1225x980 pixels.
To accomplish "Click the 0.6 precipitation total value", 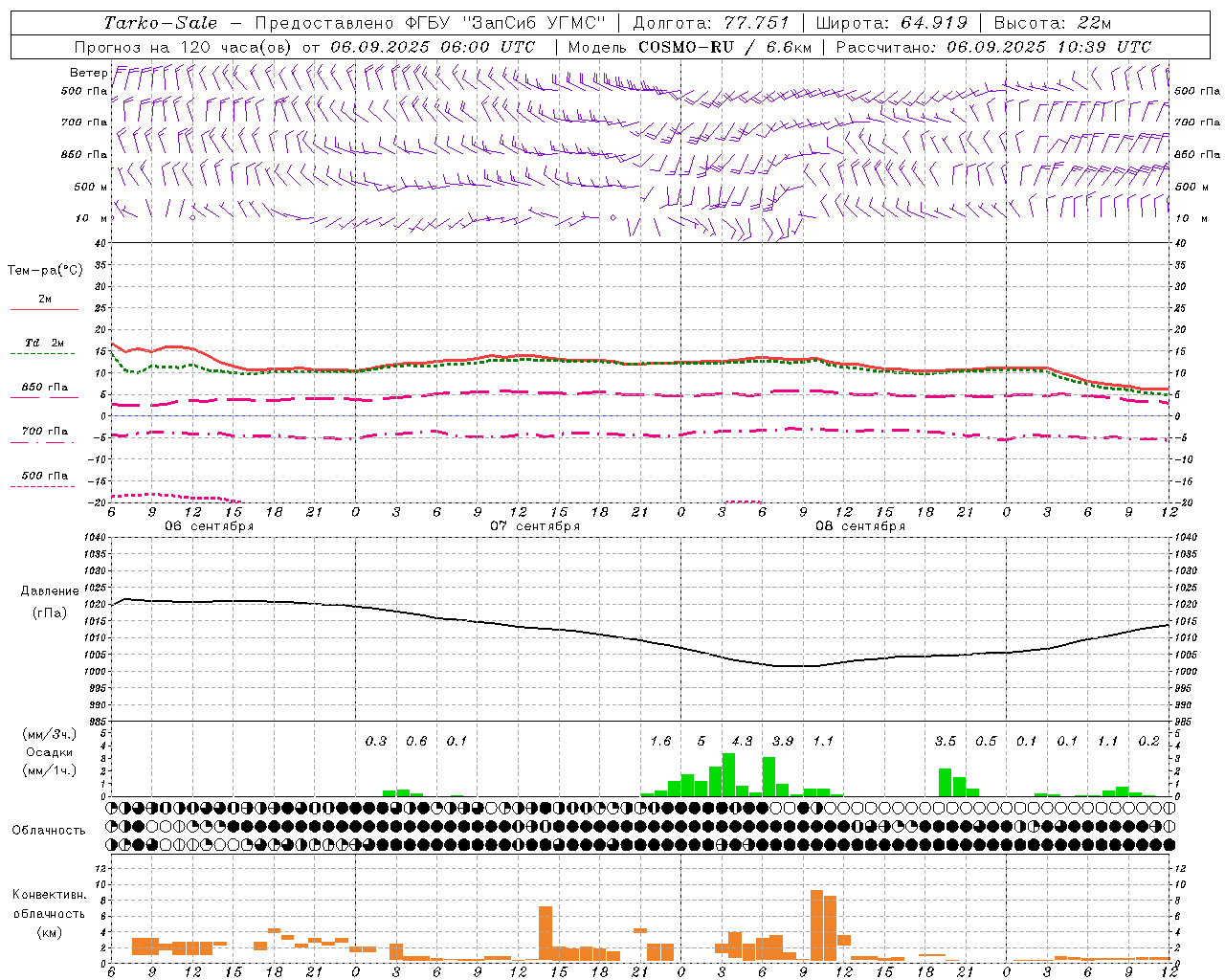I will (416, 741).
